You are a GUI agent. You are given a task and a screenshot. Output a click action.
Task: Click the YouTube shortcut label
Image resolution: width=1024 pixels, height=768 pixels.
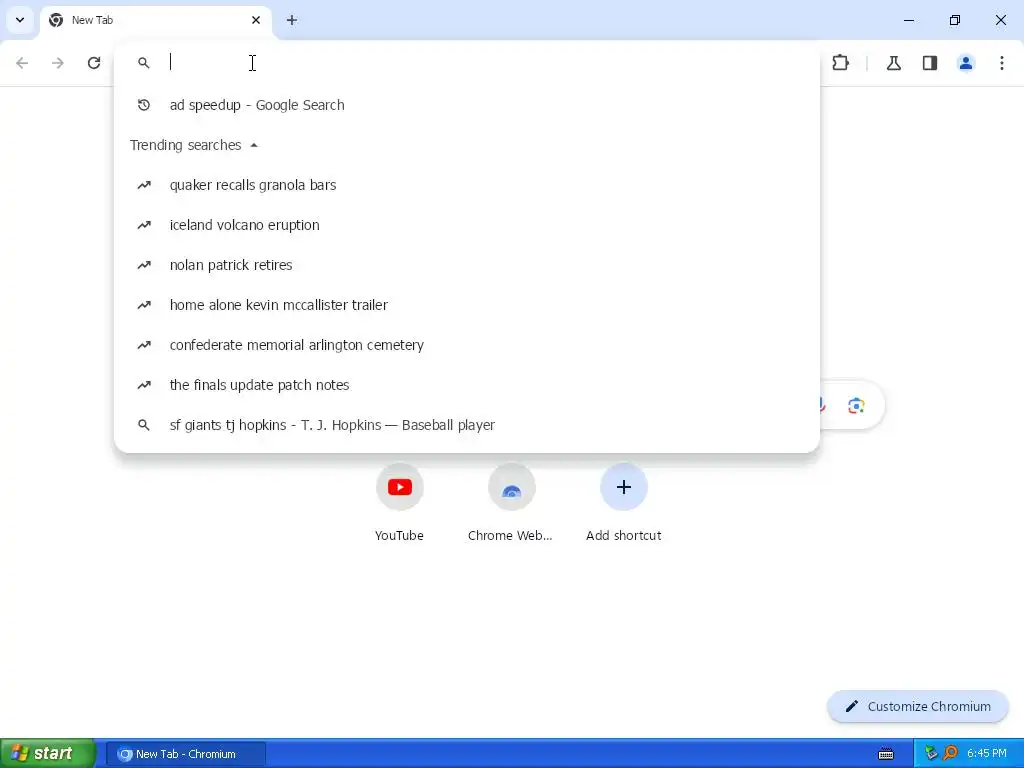click(x=400, y=536)
